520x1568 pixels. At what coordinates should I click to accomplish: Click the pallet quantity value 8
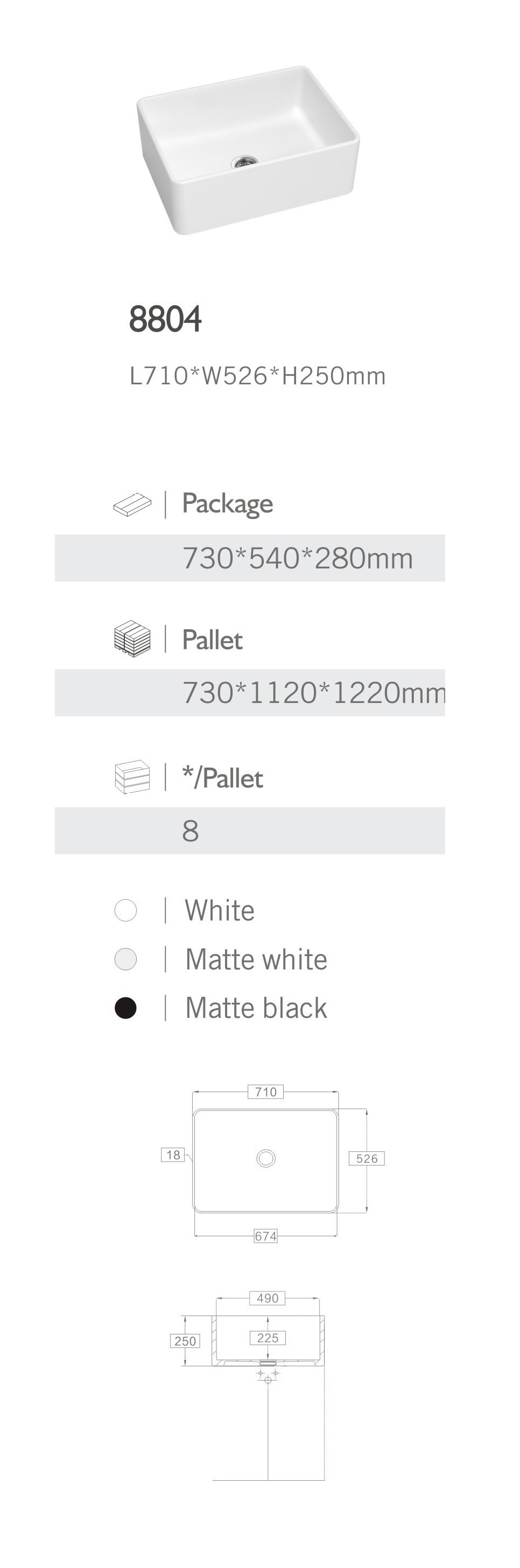pos(191,831)
